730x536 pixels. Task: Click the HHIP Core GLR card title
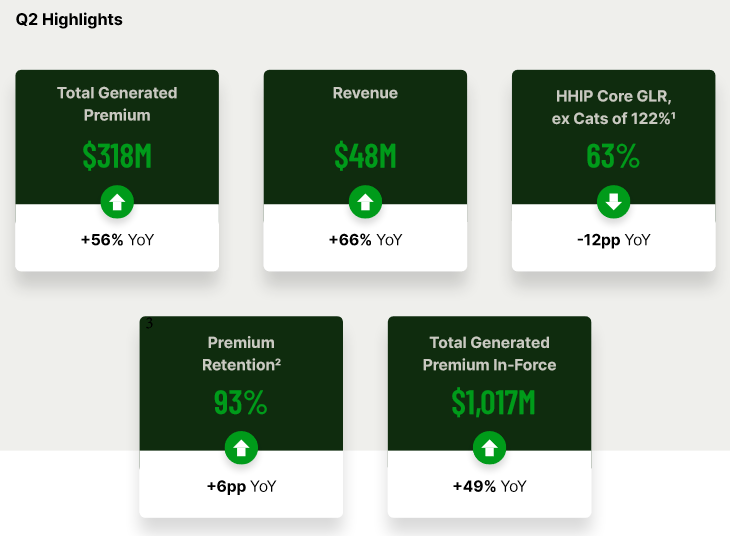[x=614, y=107]
